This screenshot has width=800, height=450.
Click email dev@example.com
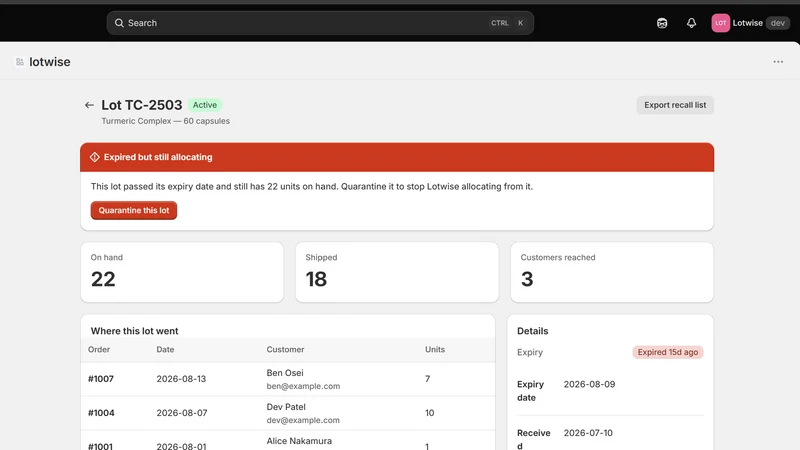(x=303, y=420)
